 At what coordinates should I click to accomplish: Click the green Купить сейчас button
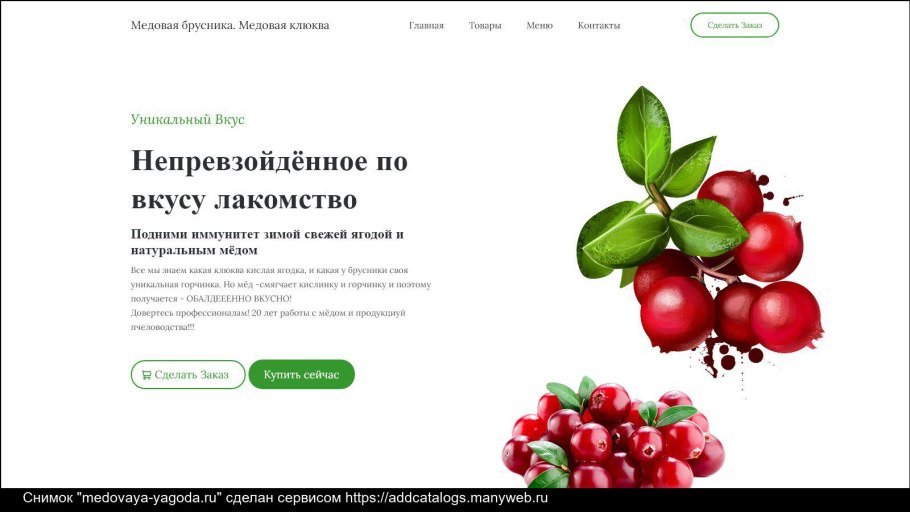(301, 374)
